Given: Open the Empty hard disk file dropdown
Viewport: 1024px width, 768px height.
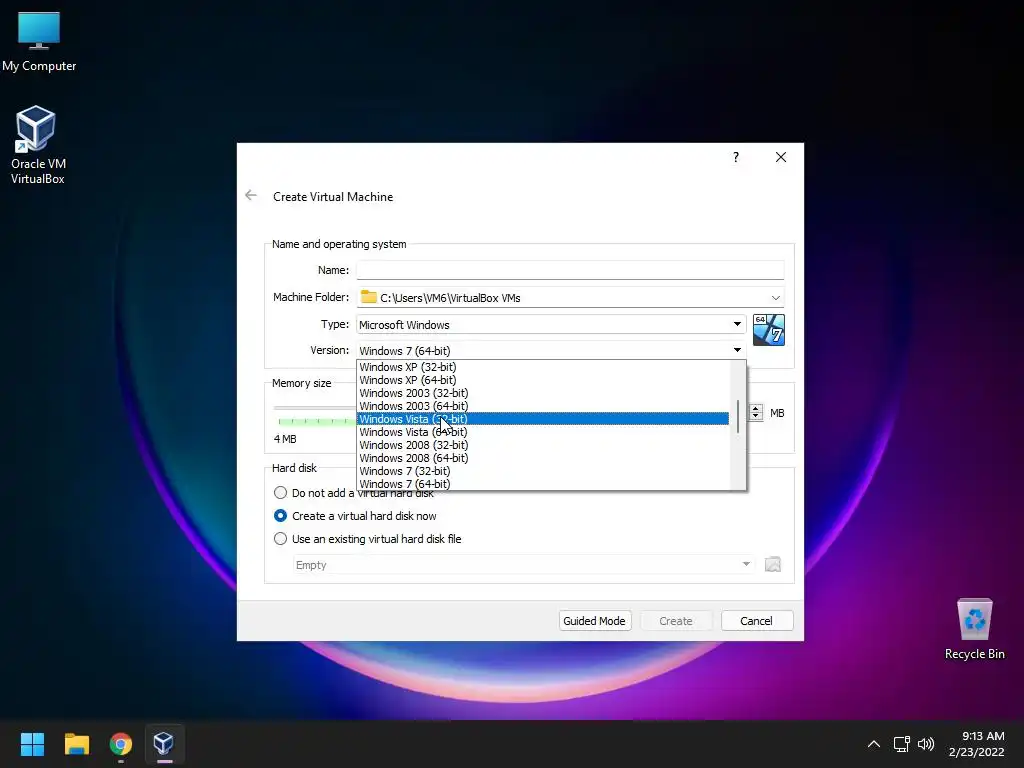Looking at the screenshot, I should (524, 565).
